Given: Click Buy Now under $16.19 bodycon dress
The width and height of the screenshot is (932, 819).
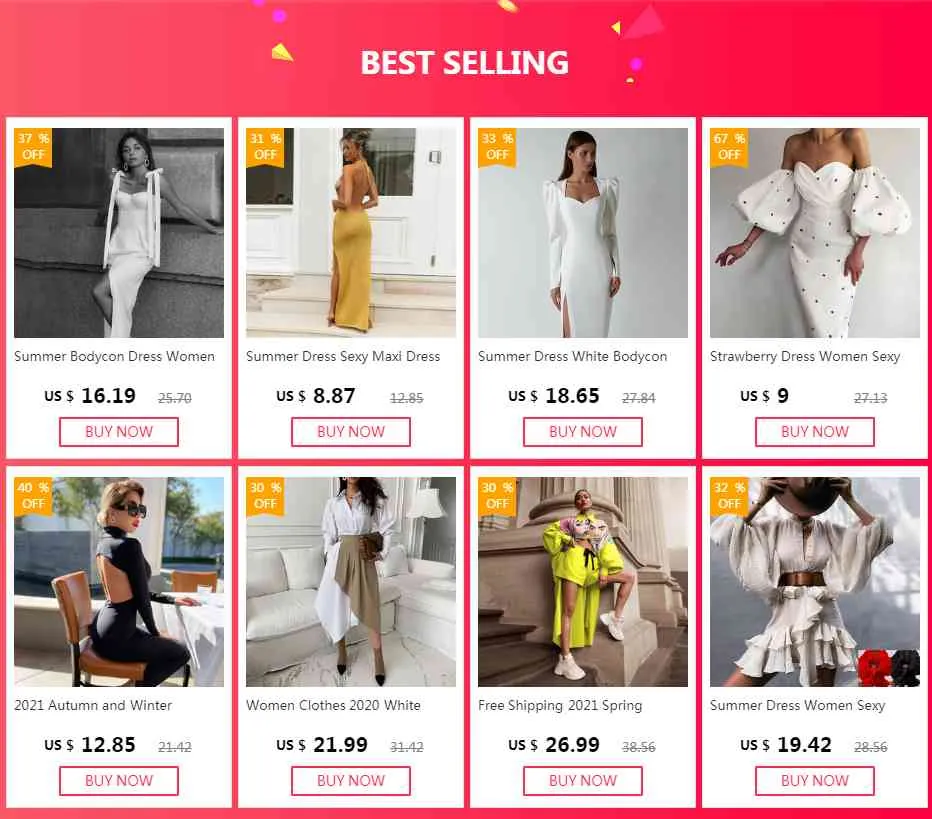Looking at the screenshot, I should point(119,432).
